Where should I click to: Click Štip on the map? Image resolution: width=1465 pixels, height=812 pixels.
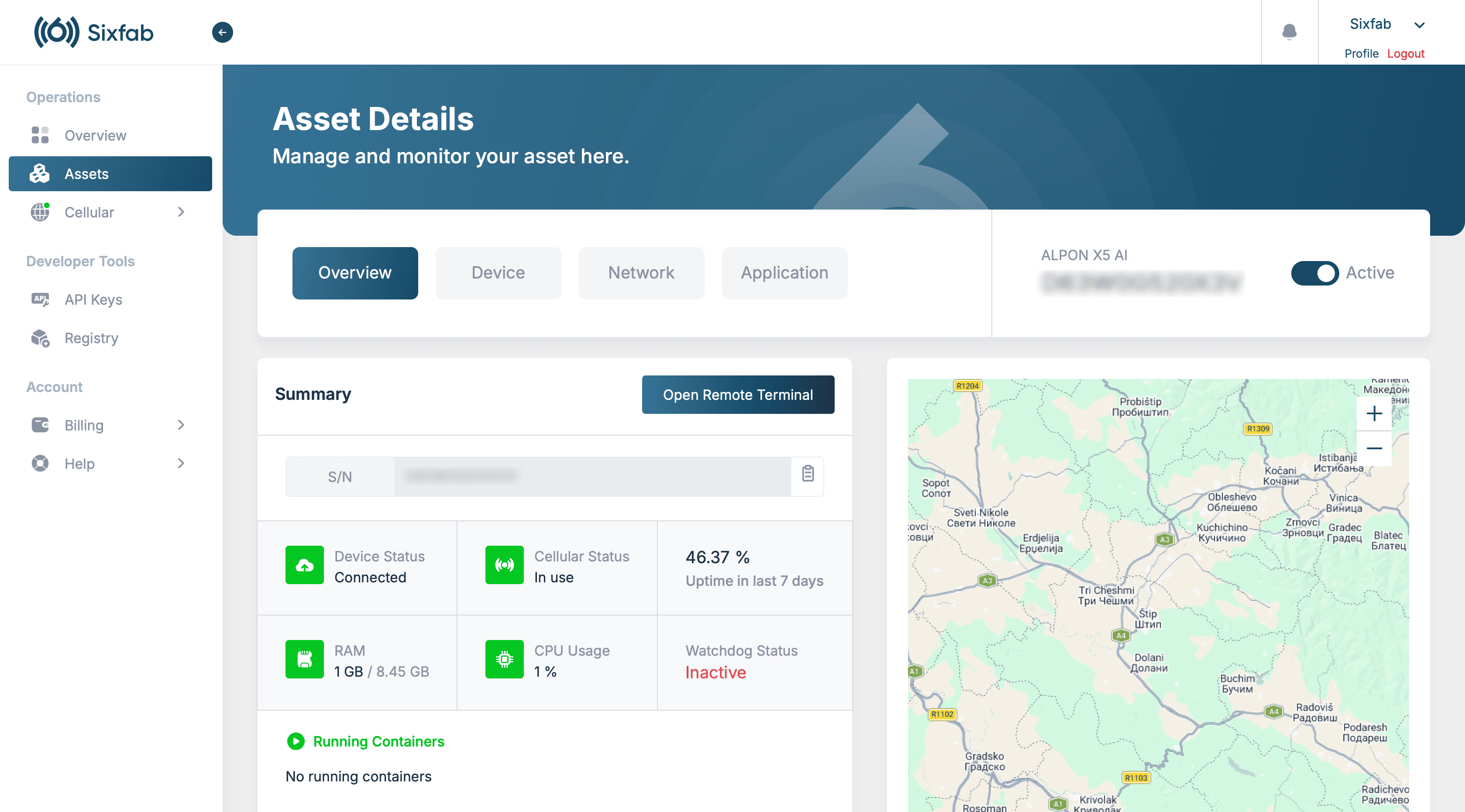click(1148, 619)
